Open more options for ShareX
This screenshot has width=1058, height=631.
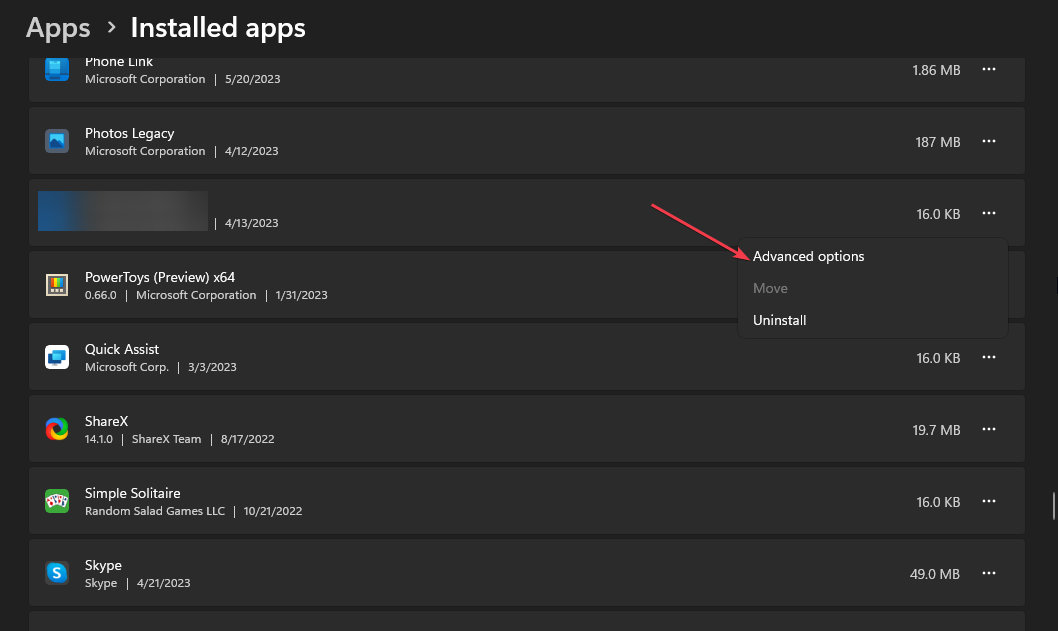pos(989,429)
